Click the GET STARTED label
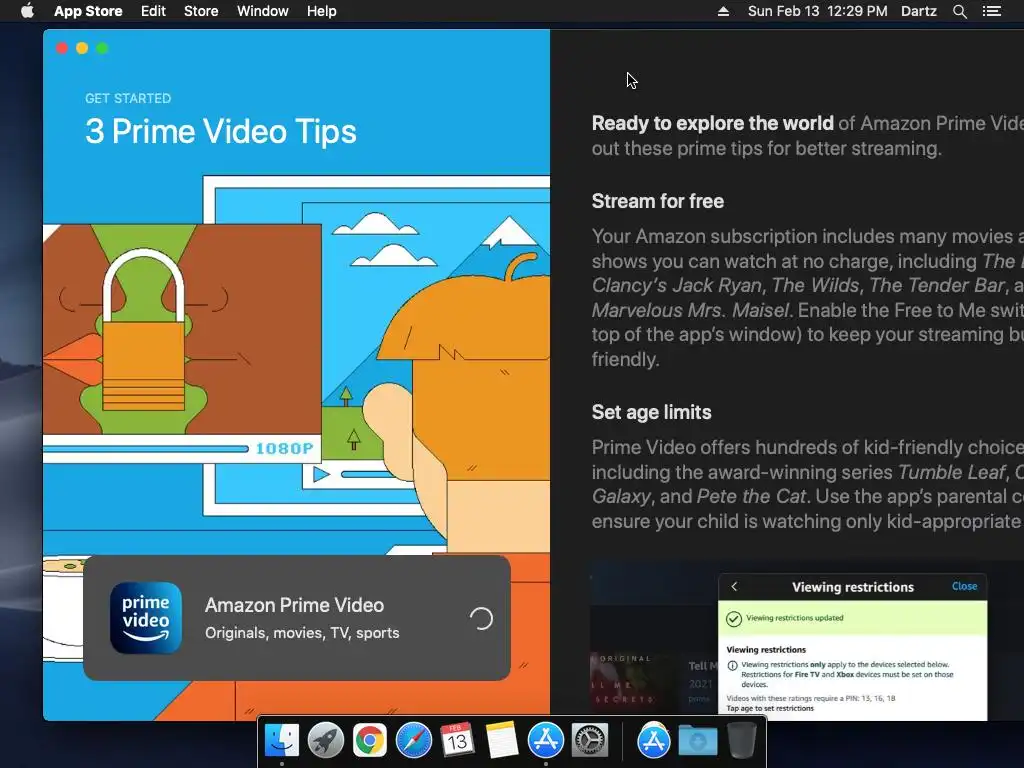 [x=128, y=98]
